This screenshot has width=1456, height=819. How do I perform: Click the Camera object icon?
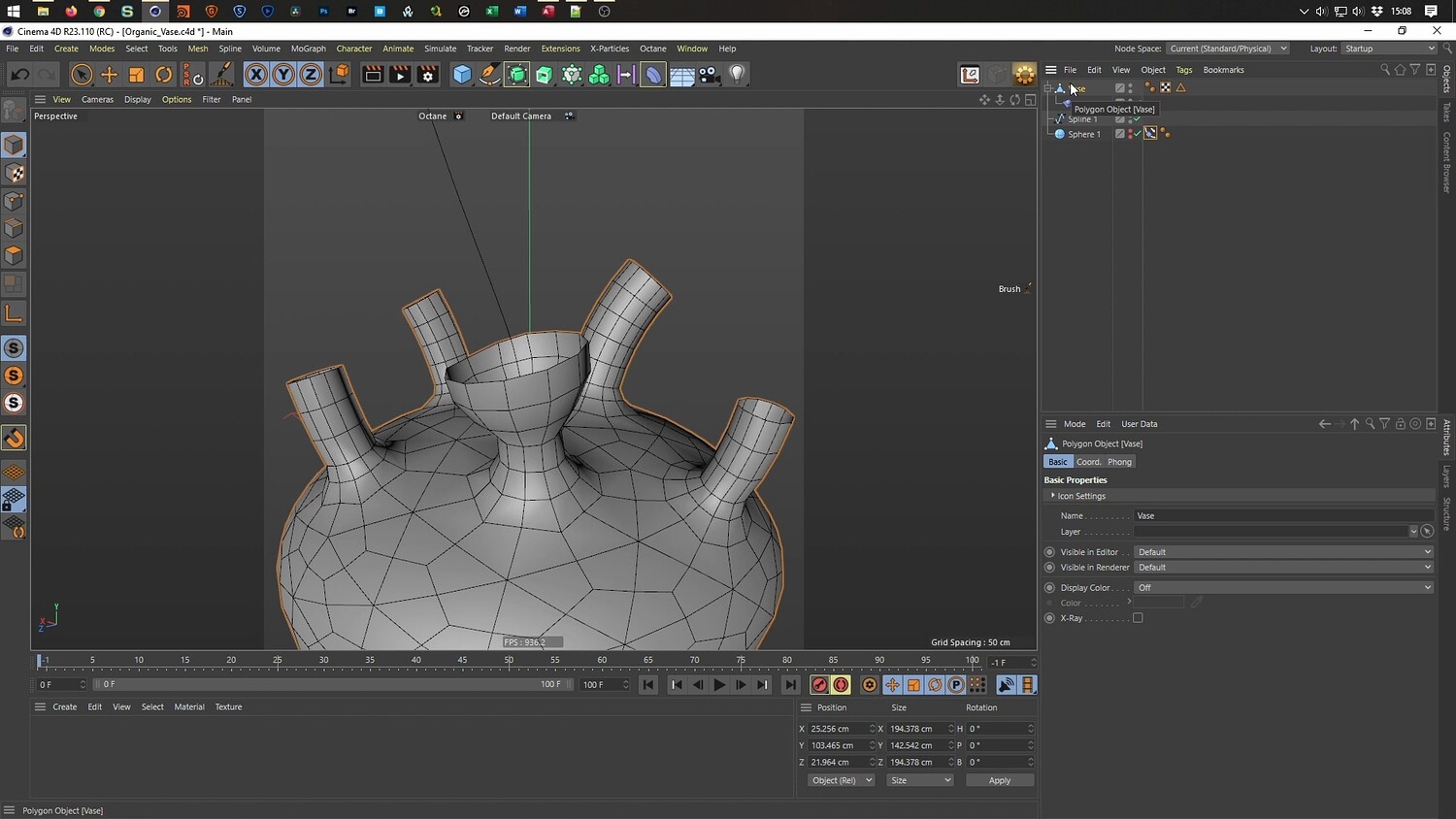pos(710,75)
